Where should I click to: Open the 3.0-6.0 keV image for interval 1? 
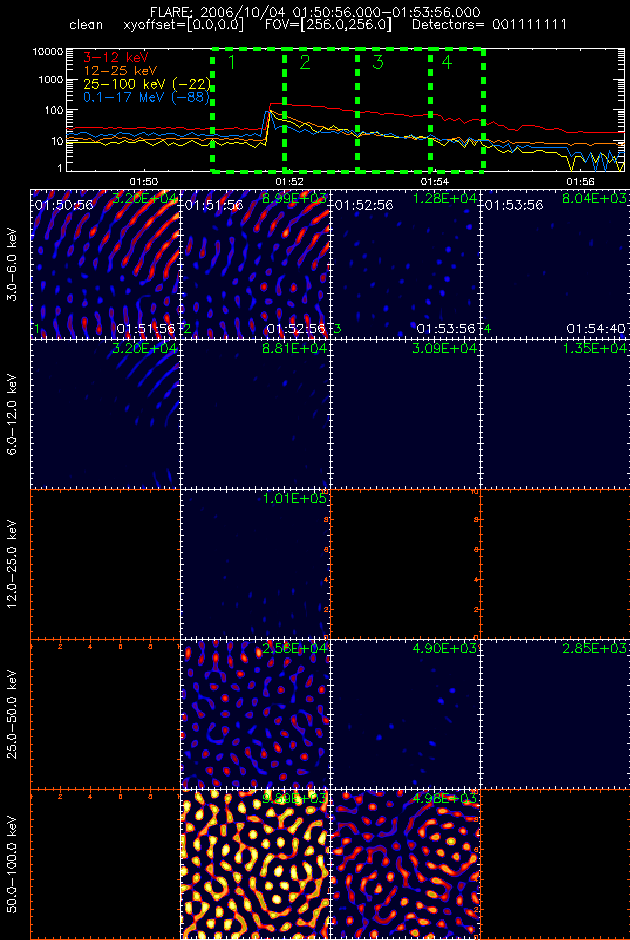[105, 264]
